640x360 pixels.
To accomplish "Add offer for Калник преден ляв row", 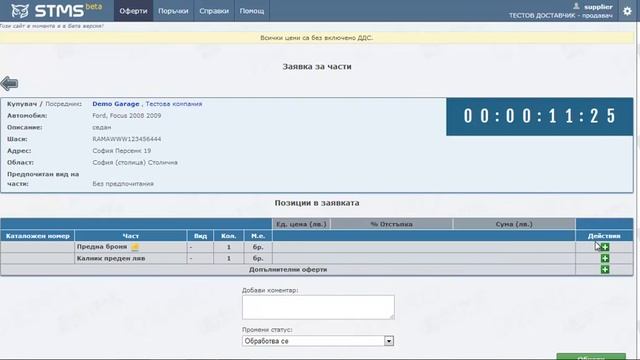I will pos(605,258).
